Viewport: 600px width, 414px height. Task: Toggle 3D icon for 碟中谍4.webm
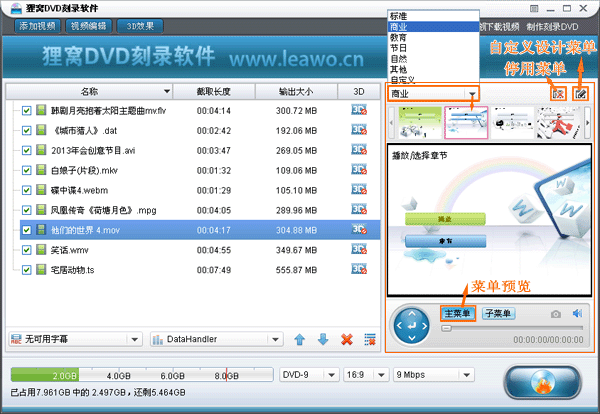point(359,190)
